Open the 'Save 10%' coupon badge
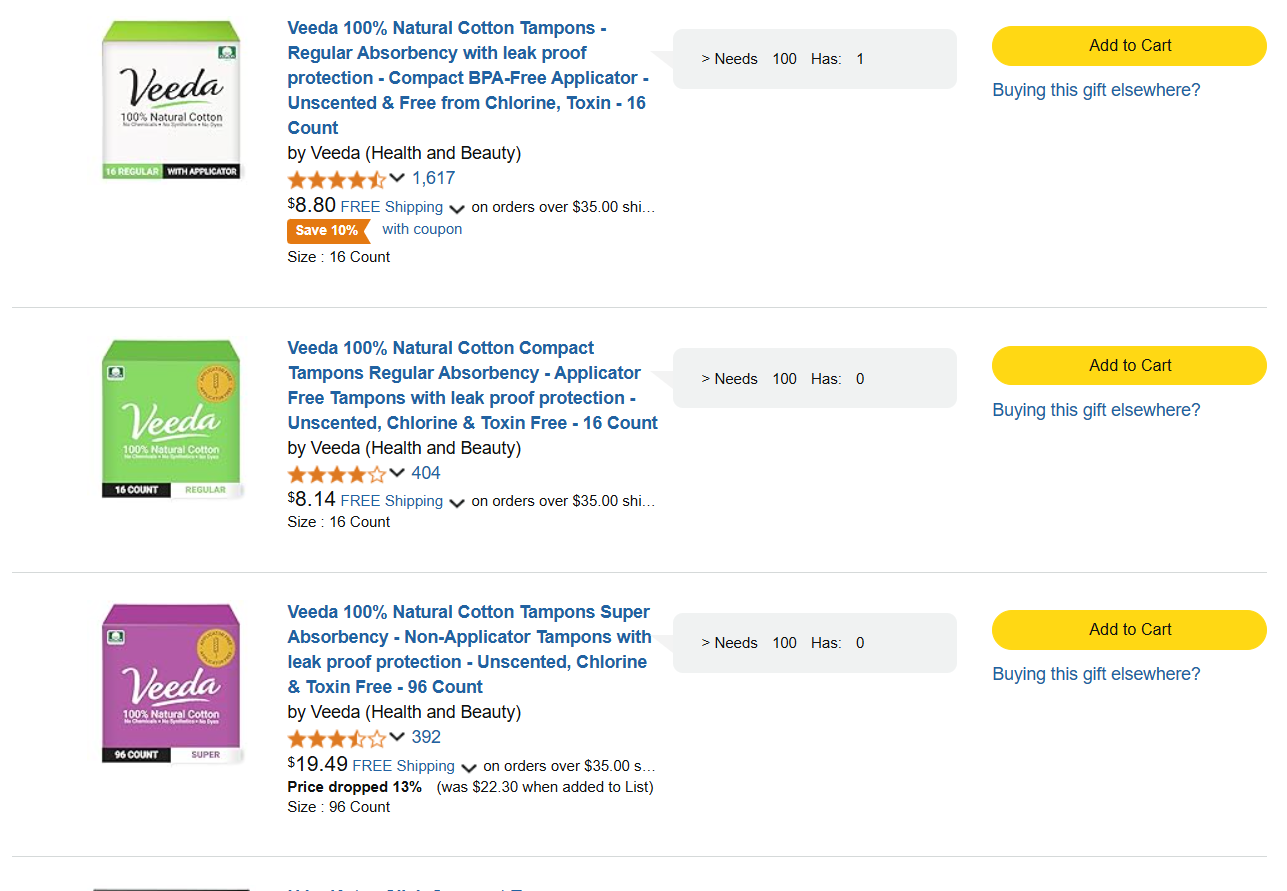This screenshot has width=1287, height=891. 328,231
